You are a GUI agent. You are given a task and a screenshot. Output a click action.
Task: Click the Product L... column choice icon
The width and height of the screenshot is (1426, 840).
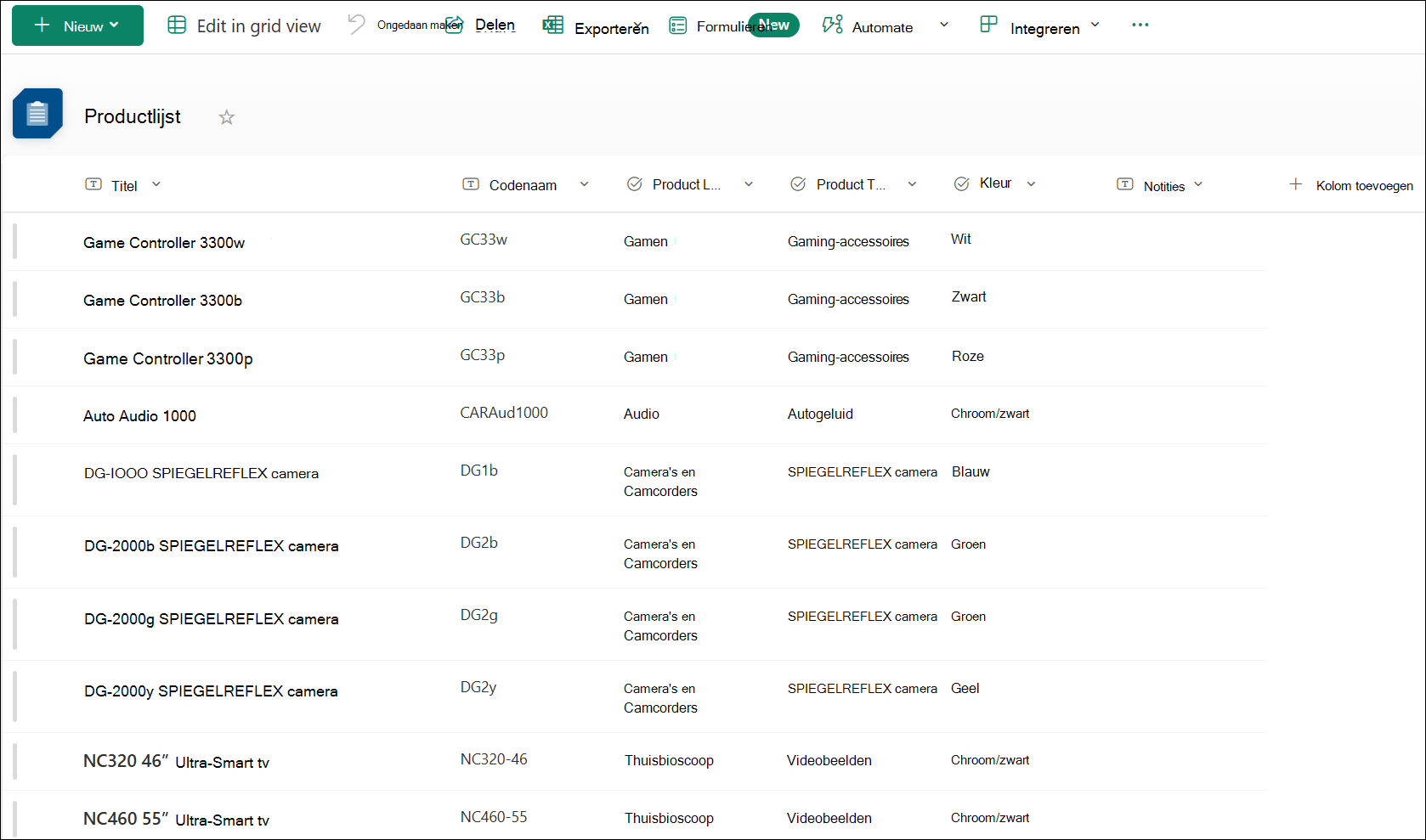click(x=635, y=184)
